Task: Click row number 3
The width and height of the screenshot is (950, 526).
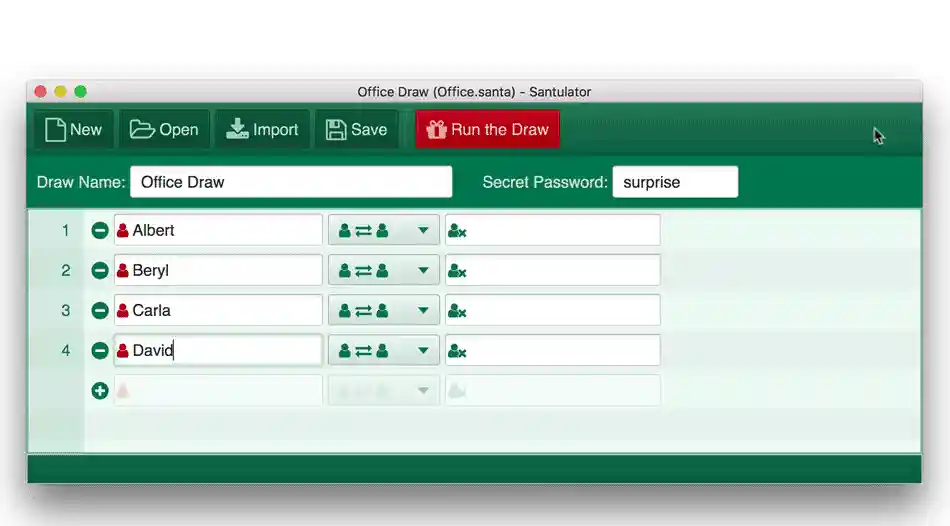Action: point(65,310)
